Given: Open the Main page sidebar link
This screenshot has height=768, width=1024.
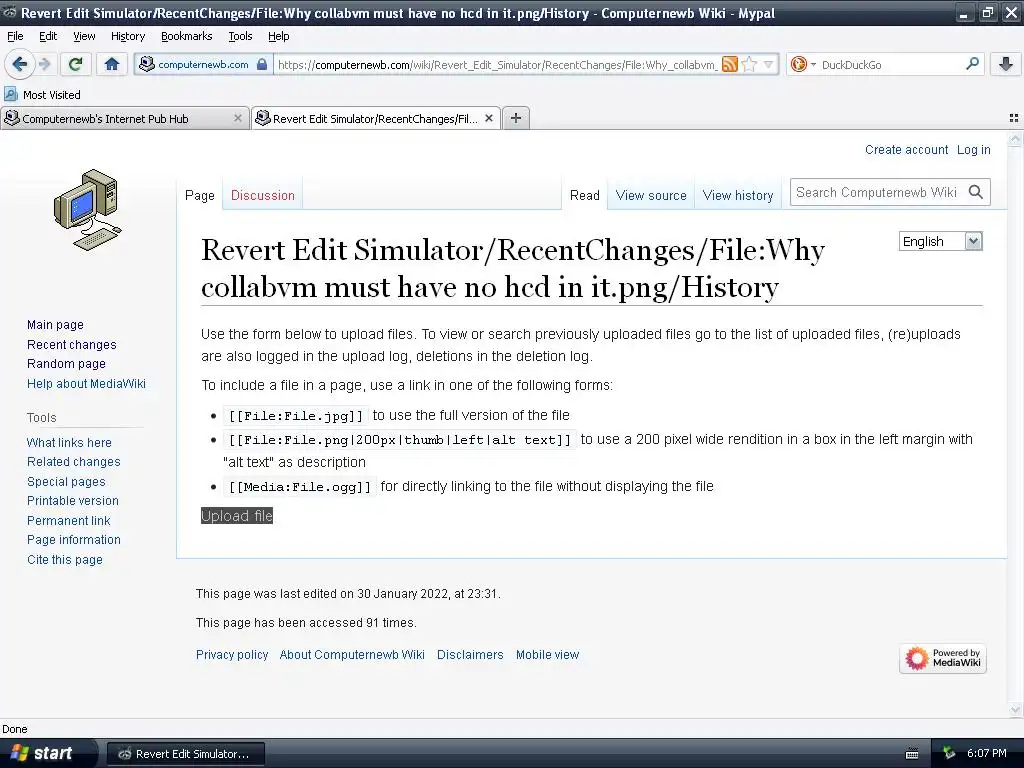Looking at the screenshot, I should pyautogui.click(x=55, y=325).
